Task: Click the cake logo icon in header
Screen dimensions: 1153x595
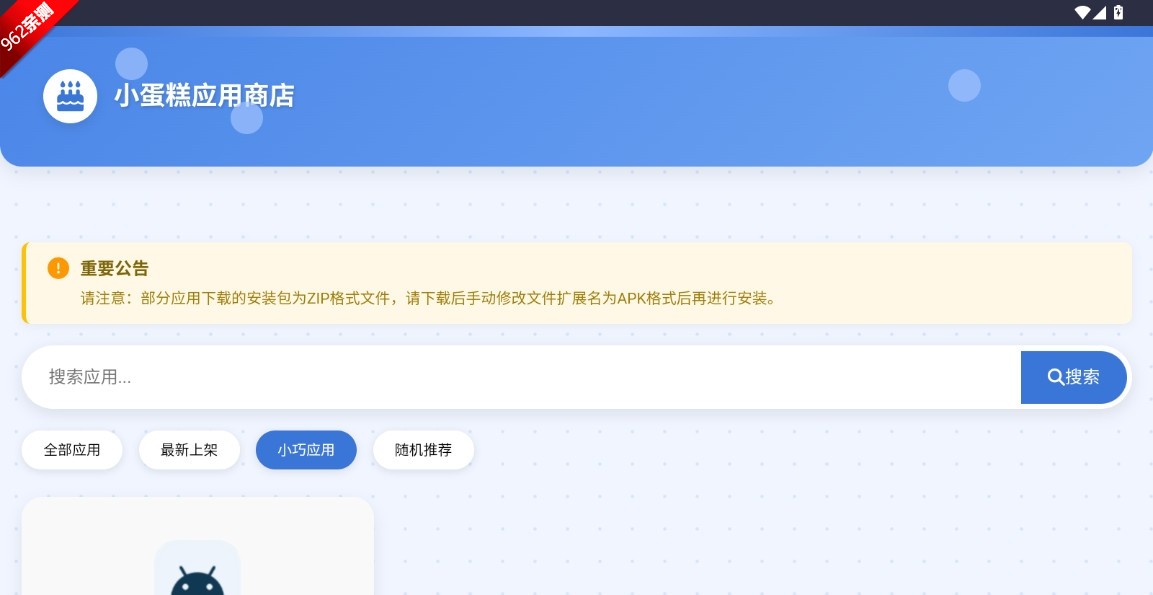Action: pos(70,97)
